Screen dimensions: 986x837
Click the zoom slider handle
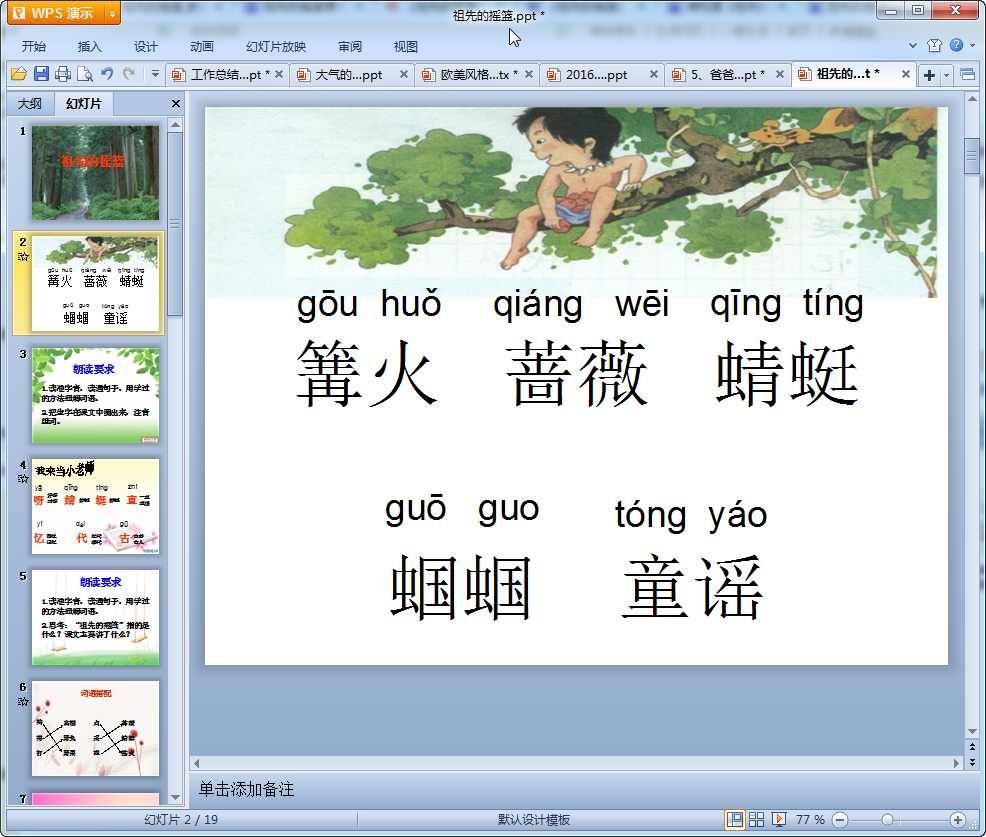pos(887,819)
